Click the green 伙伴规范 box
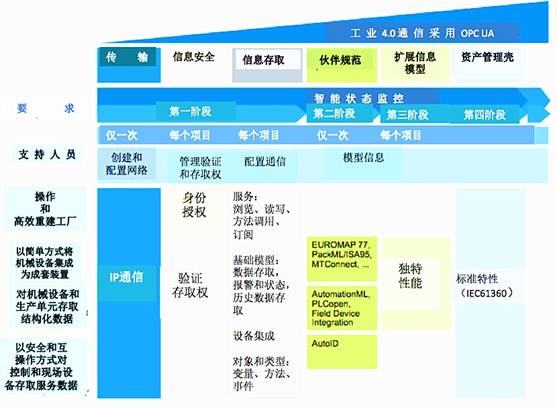This screenshot has width=557, height=408. coord(342,65)
